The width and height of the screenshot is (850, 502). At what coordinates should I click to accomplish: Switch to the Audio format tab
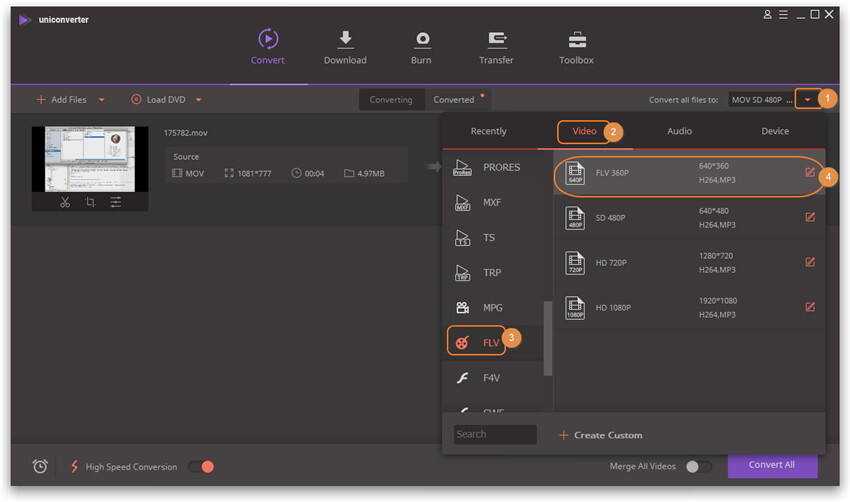click(x=679, y=131)
